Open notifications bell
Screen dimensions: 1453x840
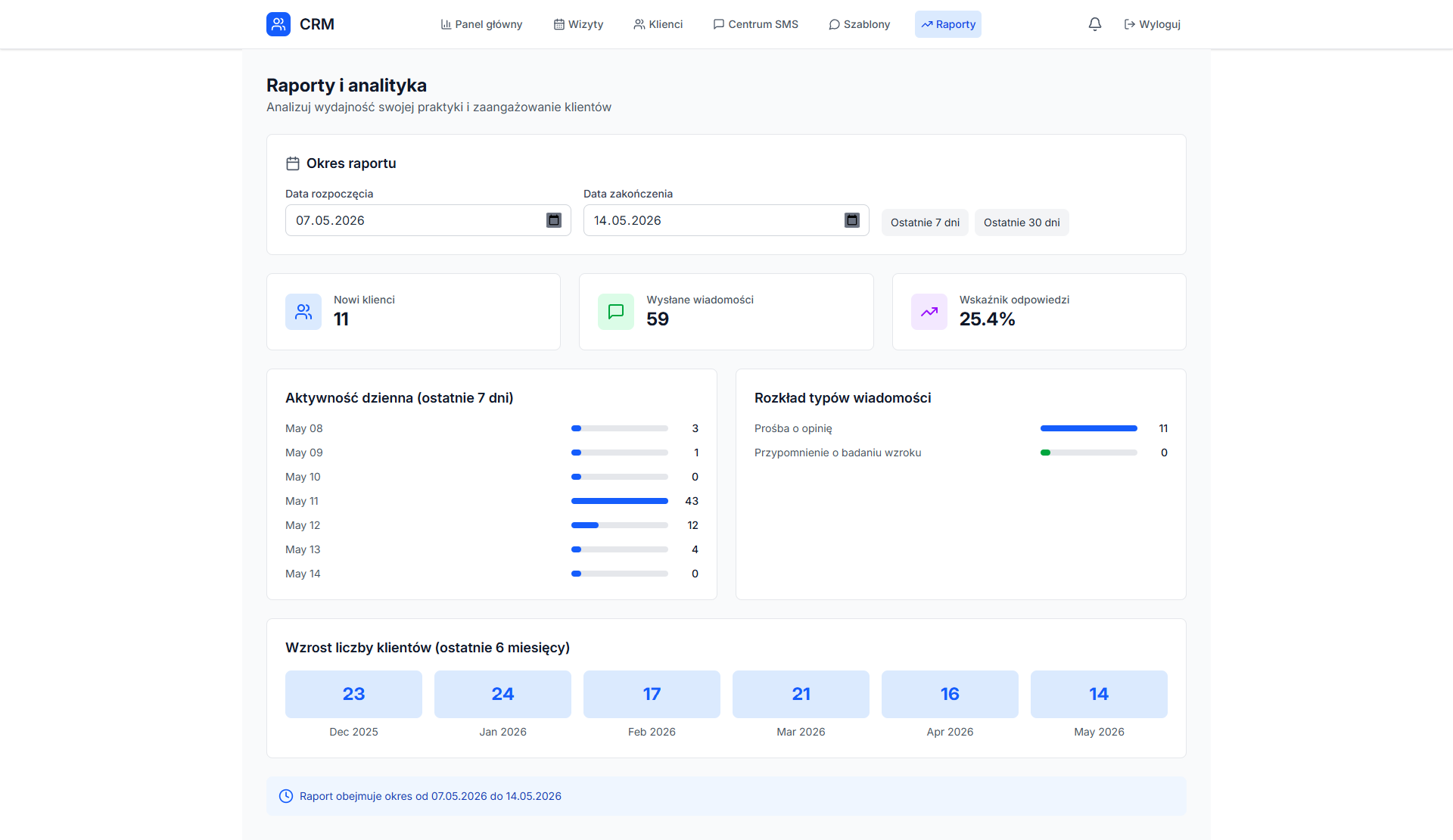point(1095,24)
